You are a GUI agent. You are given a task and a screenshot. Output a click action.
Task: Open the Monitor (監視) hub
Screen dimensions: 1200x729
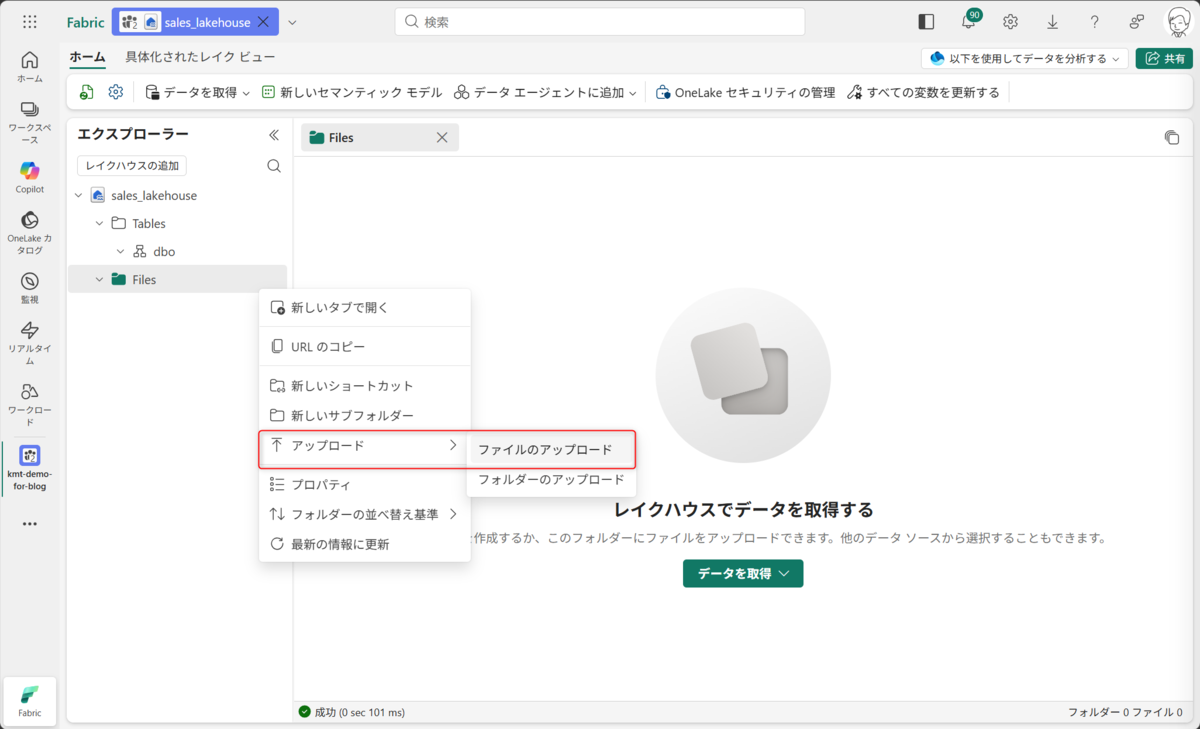tap(30, 288)
